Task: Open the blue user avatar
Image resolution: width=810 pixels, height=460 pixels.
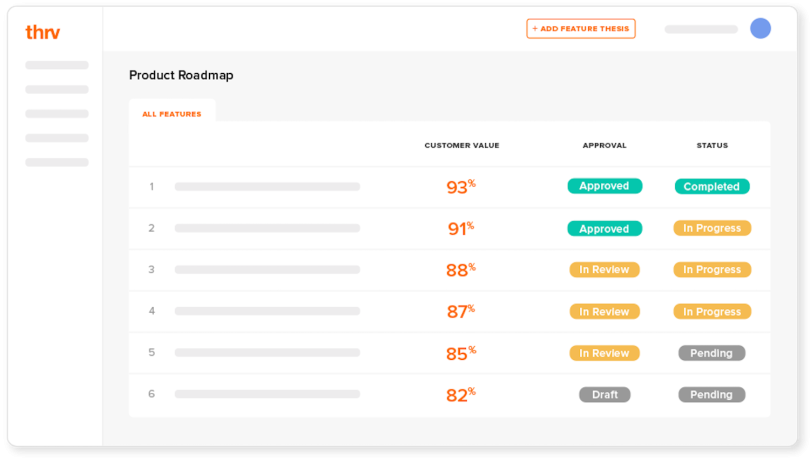Action: click(x=760, y=28)
